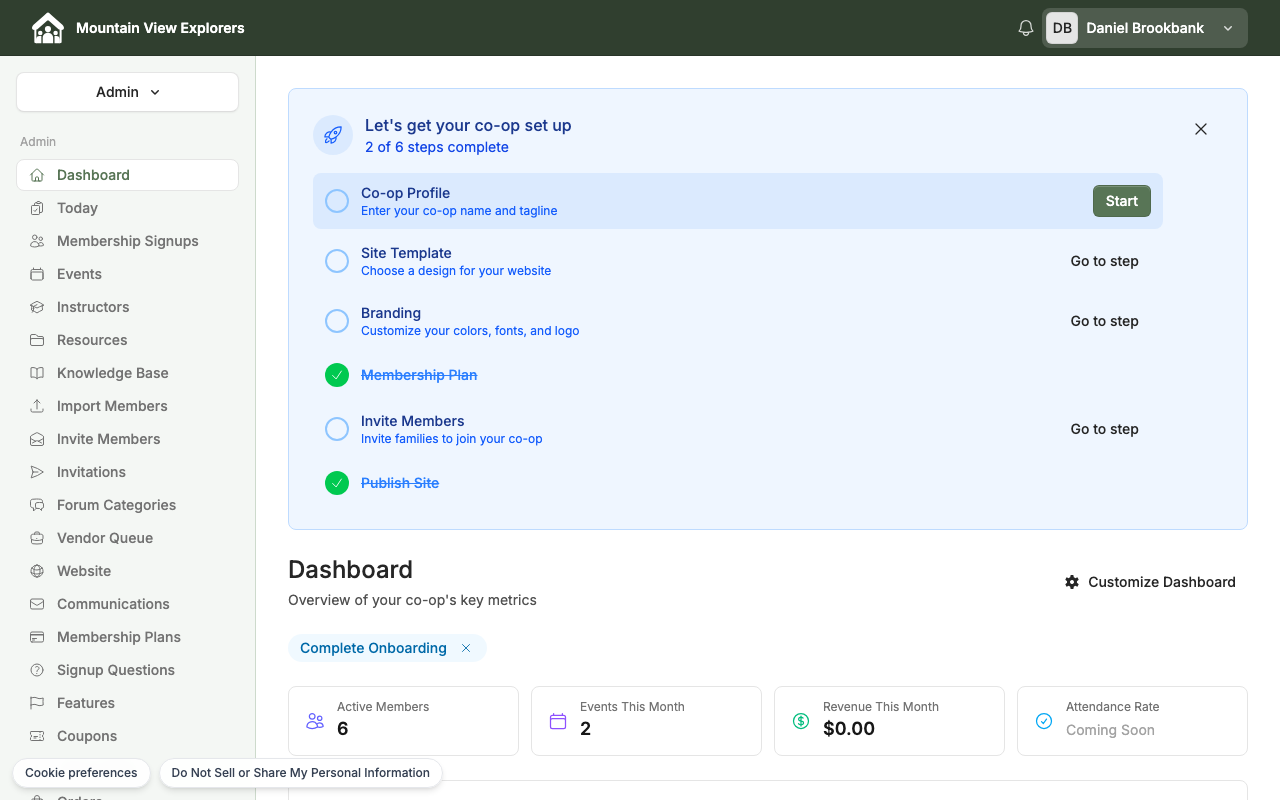
Task: Click the Invitations paper plane icon
Action: pyautogui.click(x=37, y=472)
